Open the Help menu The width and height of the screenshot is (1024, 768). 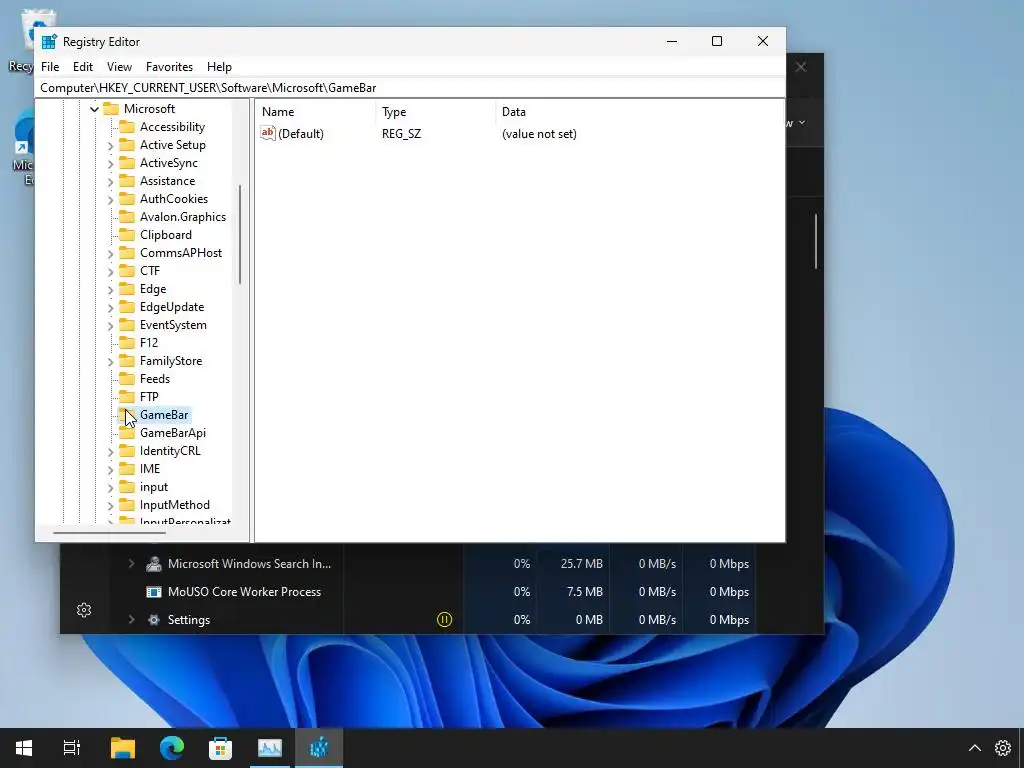(219, 67)
